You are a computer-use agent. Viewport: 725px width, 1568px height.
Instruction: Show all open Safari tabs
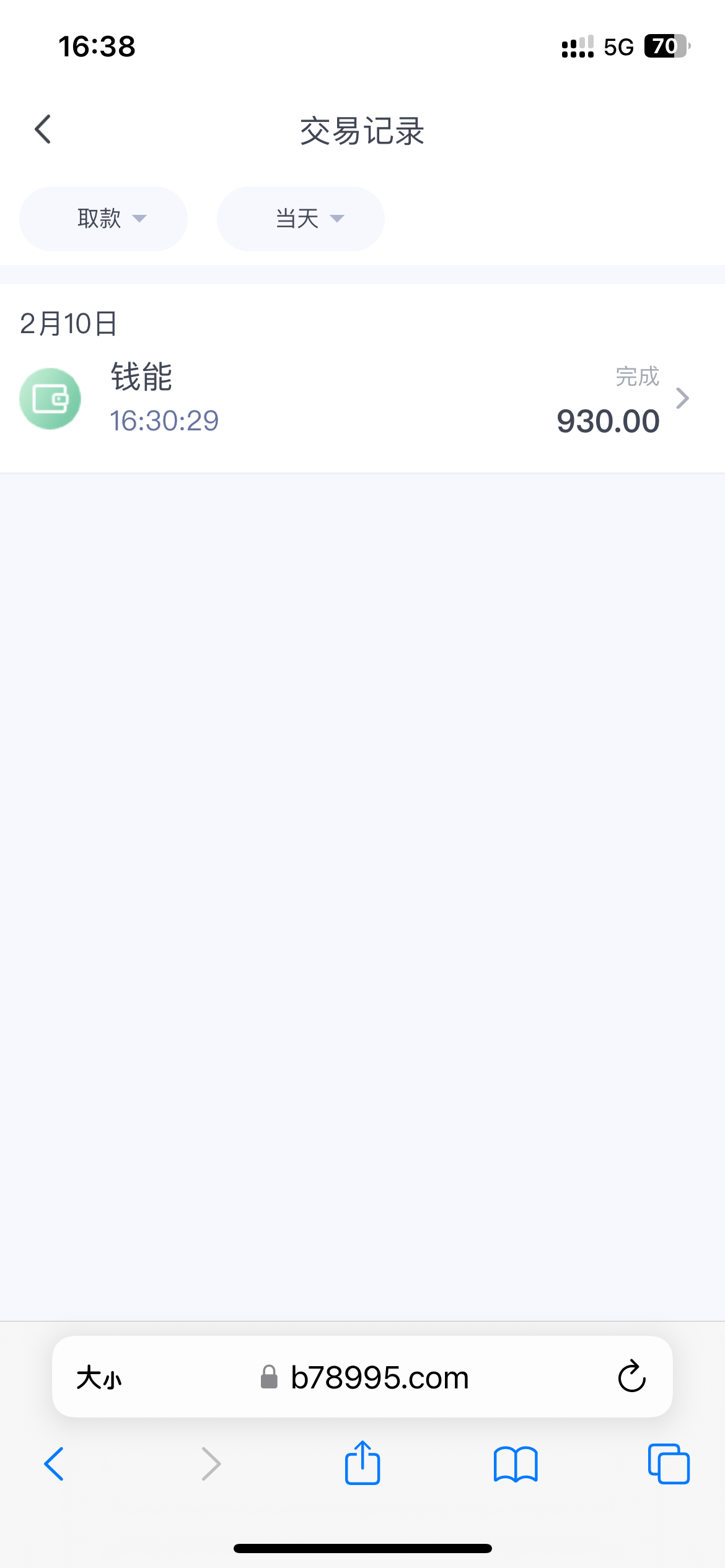pyautogui.click(x=669, y=1464)
